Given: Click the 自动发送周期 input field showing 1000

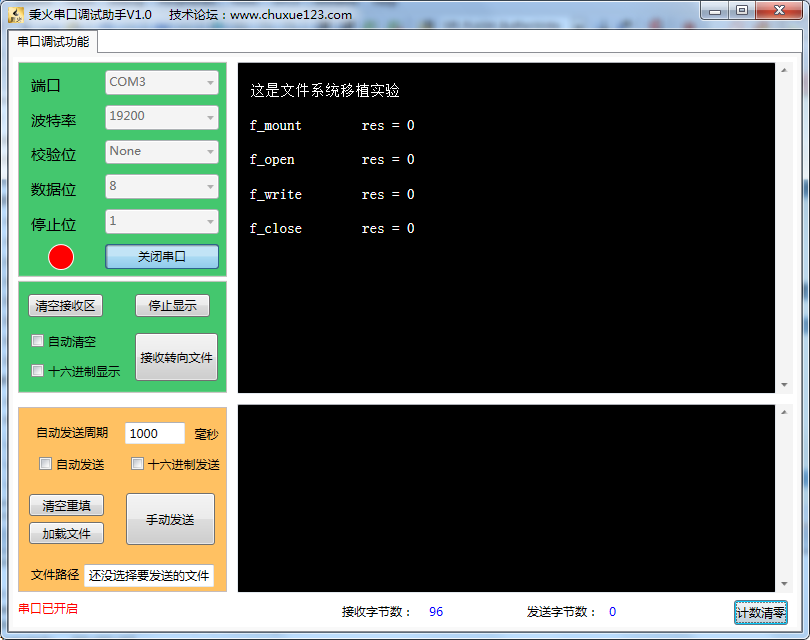Looking at the screenshot, I should (x=154, y=433).
